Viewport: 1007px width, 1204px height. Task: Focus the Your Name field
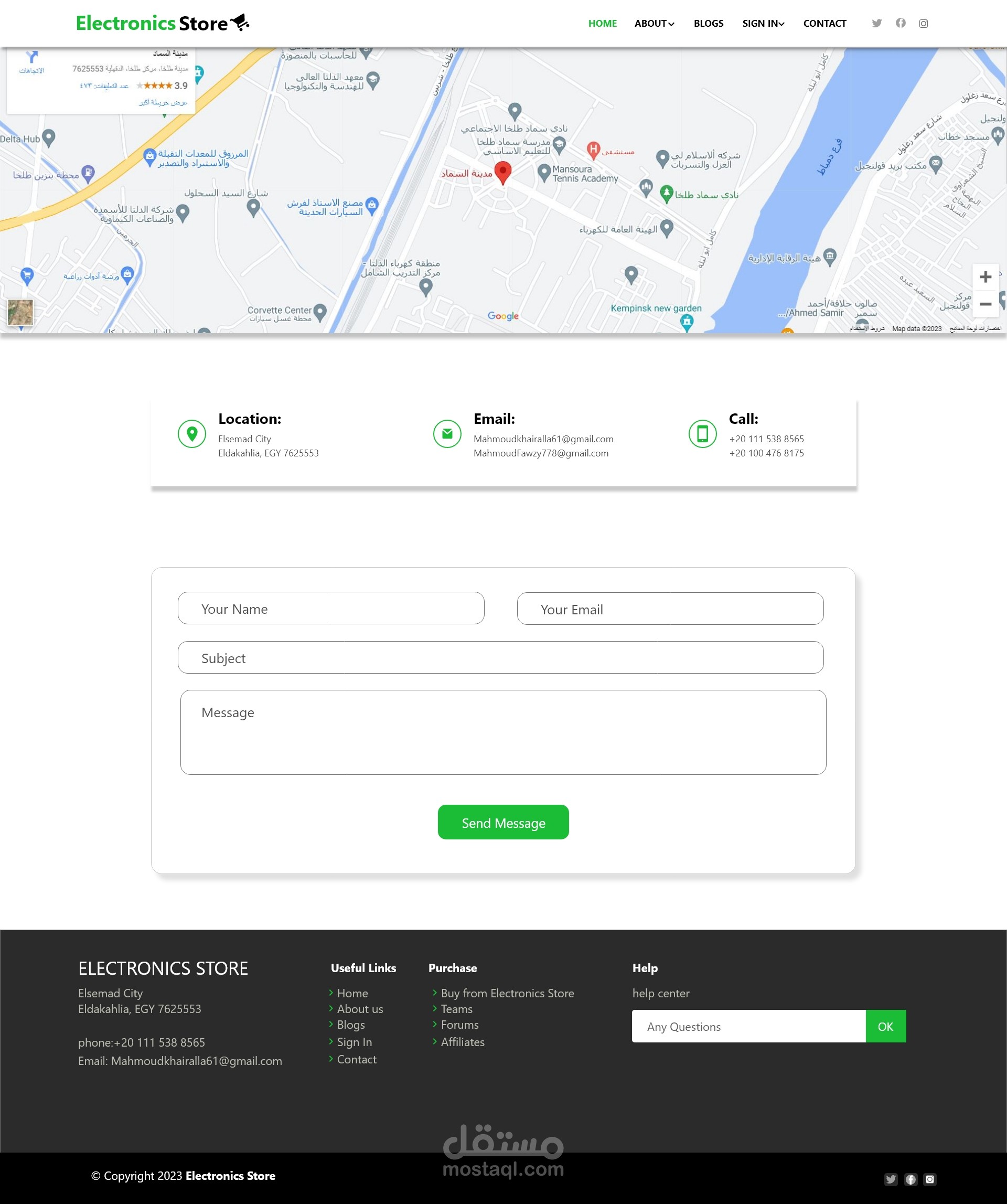pyautogui.click(x=331, y=609)
